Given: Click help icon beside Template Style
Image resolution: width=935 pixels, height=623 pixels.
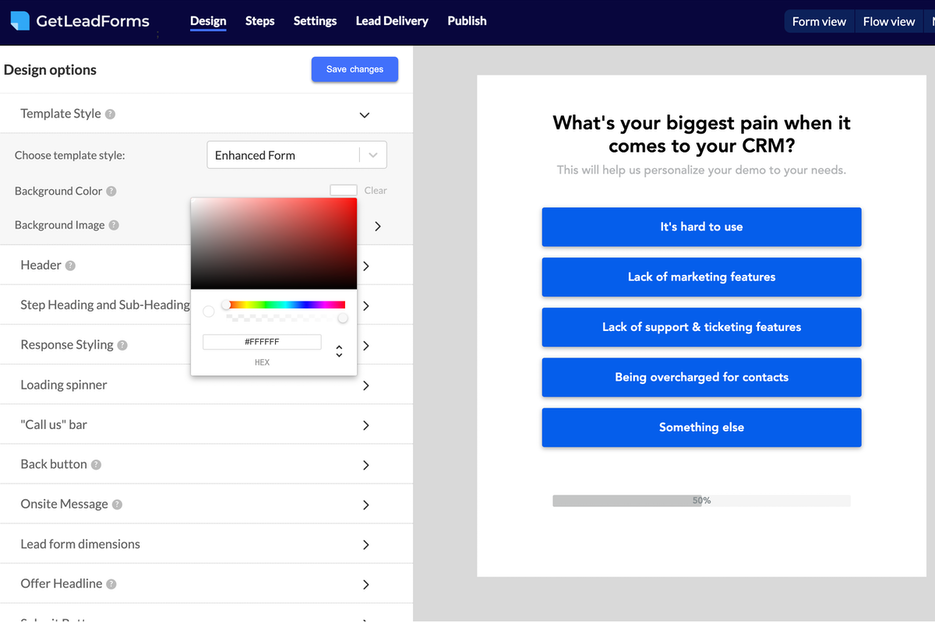Looking at the screenshot, I should [110, 114].
